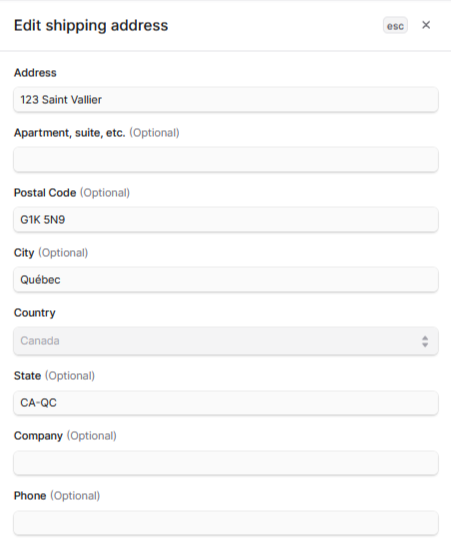The width and height of the screenshot is (451, 556).
Task: Select the State field with CA-QC
Action: 226,403
